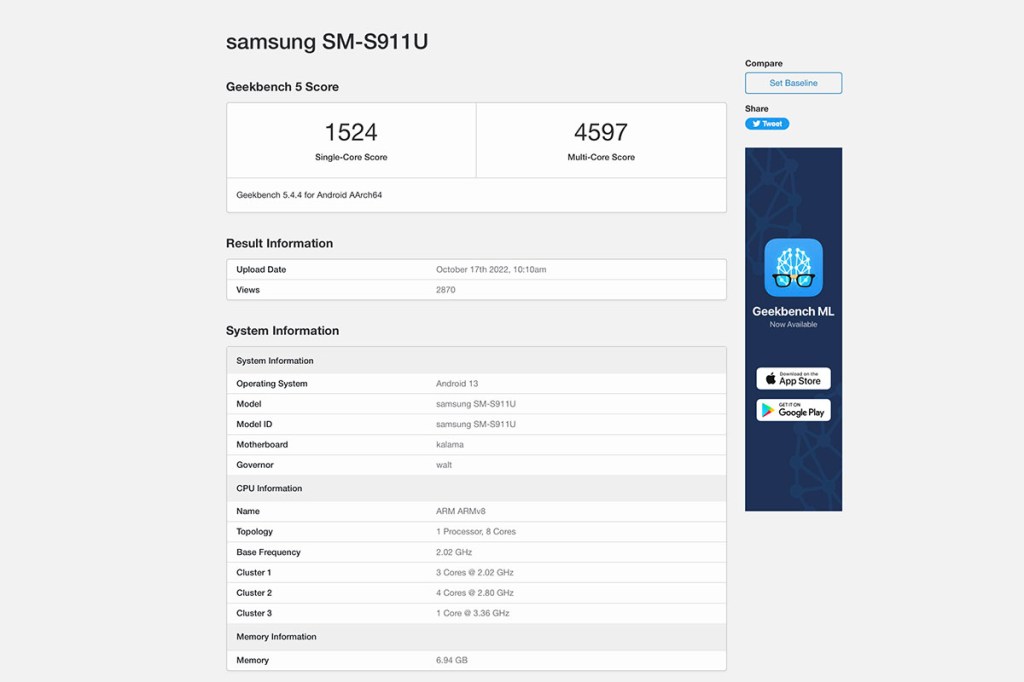This screenshot has height=682, width=1024.
Task: Click the Now Available ad subtitle
Action: point(793,324)
